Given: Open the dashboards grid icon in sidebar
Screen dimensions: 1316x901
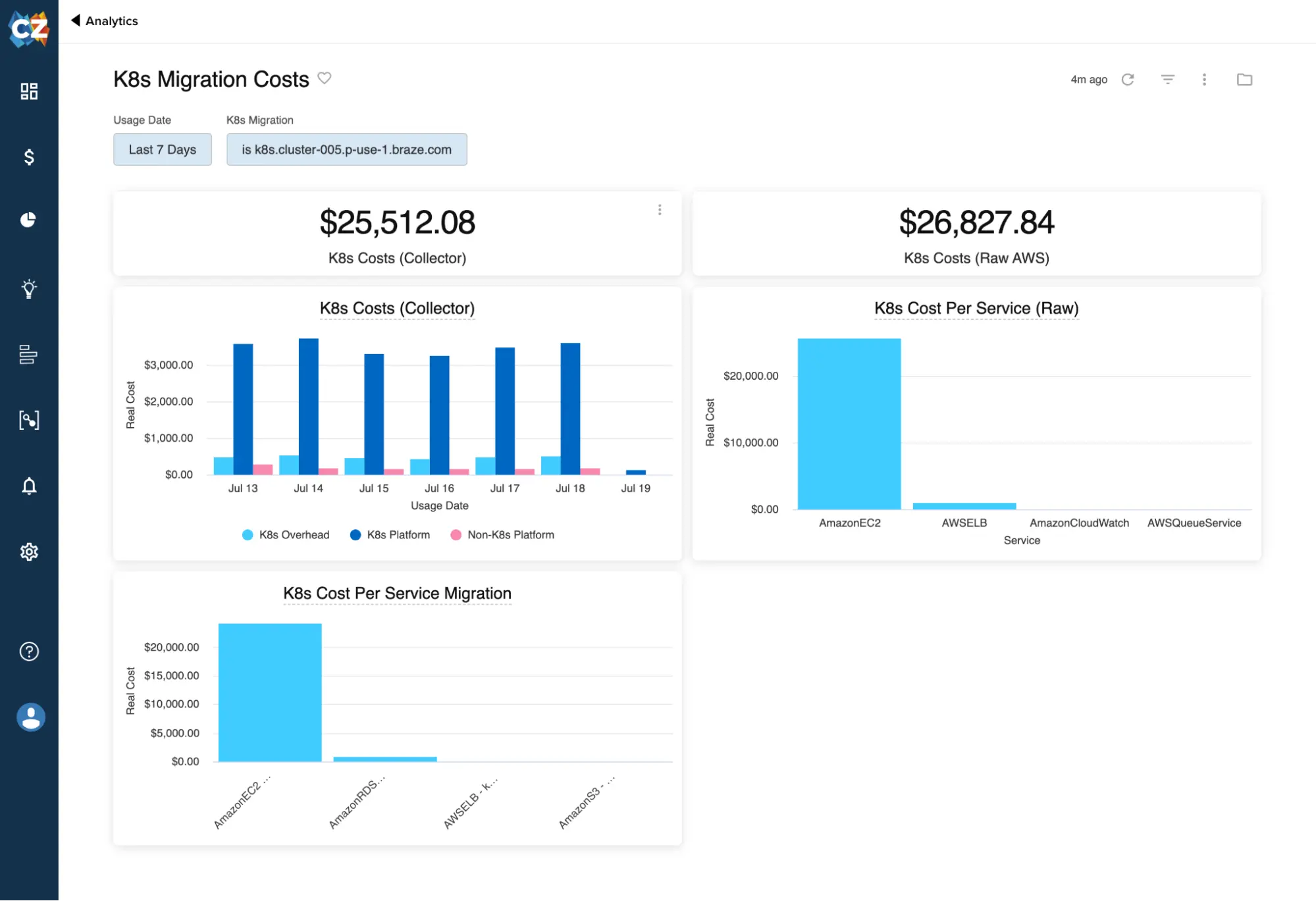Looking at the screenshot, I should pos(29,91).
